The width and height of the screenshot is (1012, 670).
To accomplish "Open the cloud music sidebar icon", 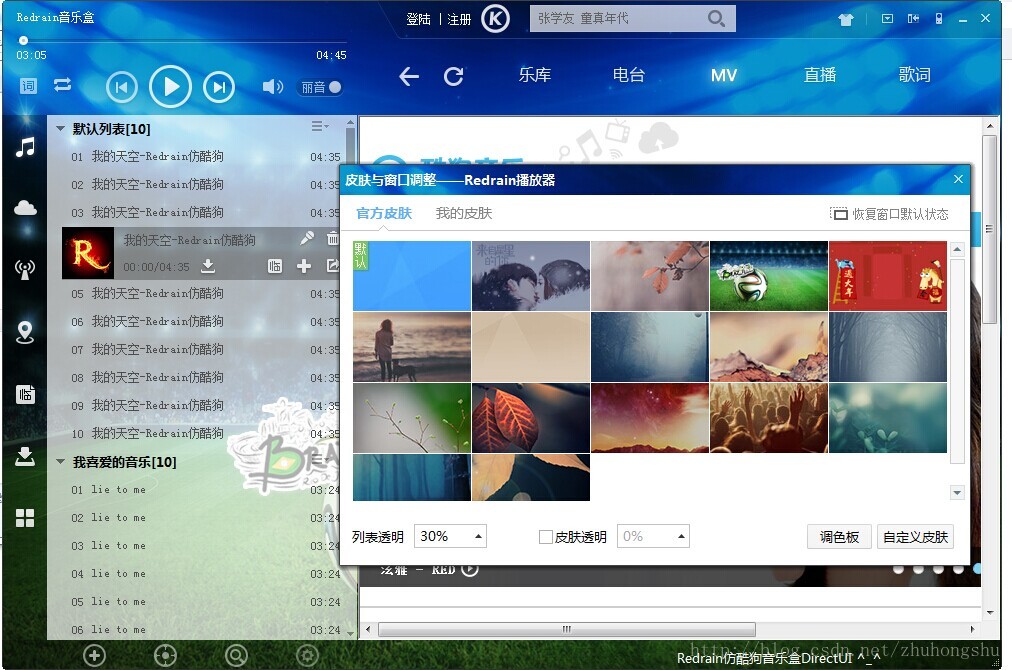I will [25, 207].
